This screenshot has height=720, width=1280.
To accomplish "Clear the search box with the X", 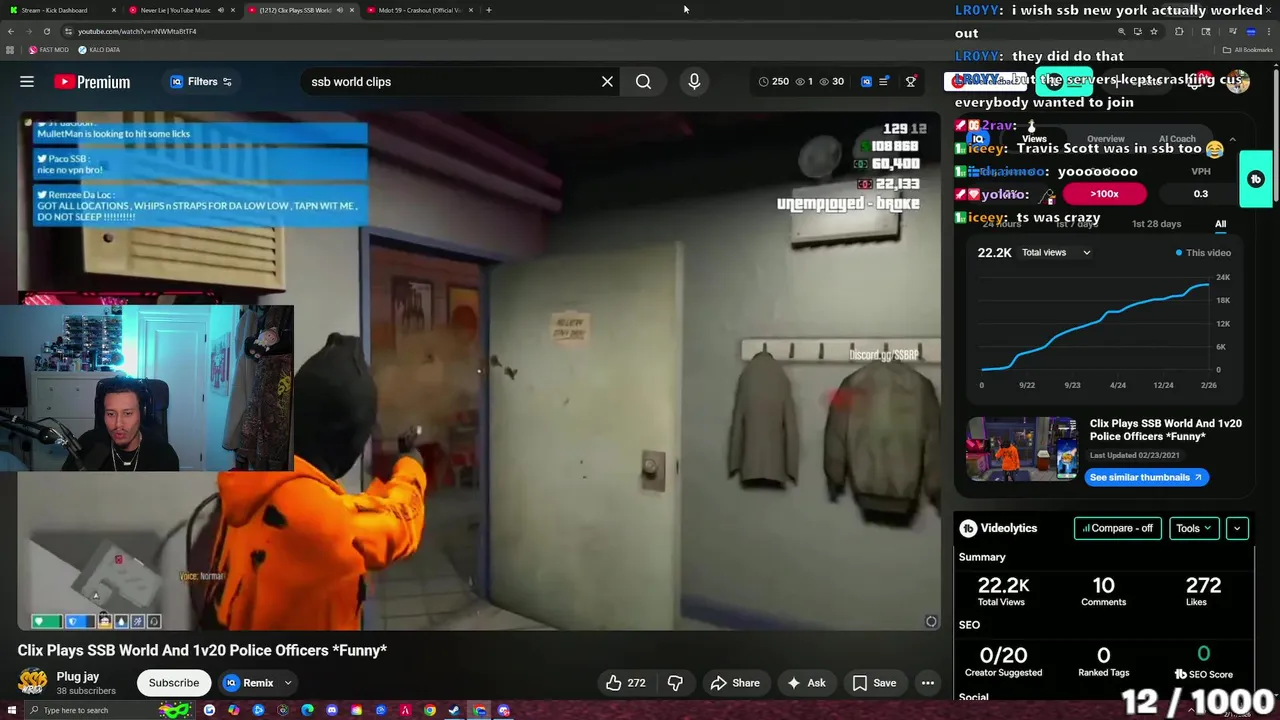I will (x=607, y=82).
